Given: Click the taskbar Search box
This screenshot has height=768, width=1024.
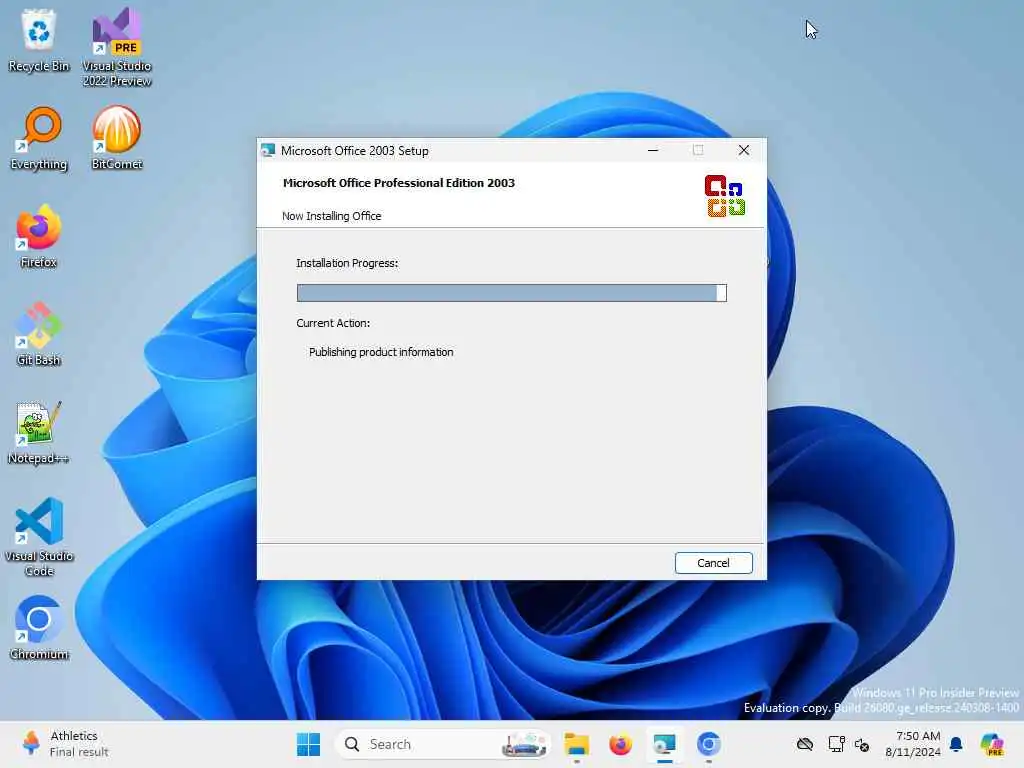Looking at the screenshot, I should tap(442, 744).
